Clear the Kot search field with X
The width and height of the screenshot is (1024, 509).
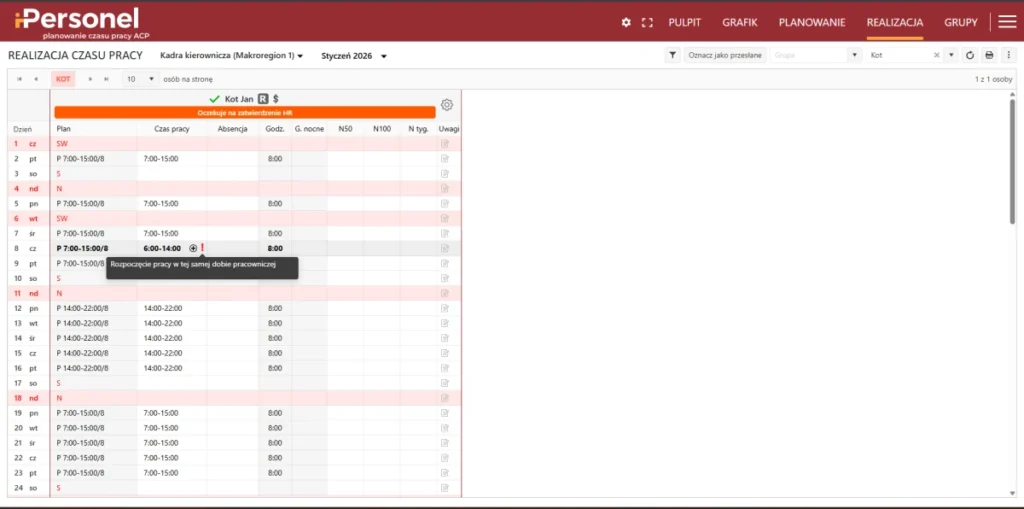coord(937,55)
